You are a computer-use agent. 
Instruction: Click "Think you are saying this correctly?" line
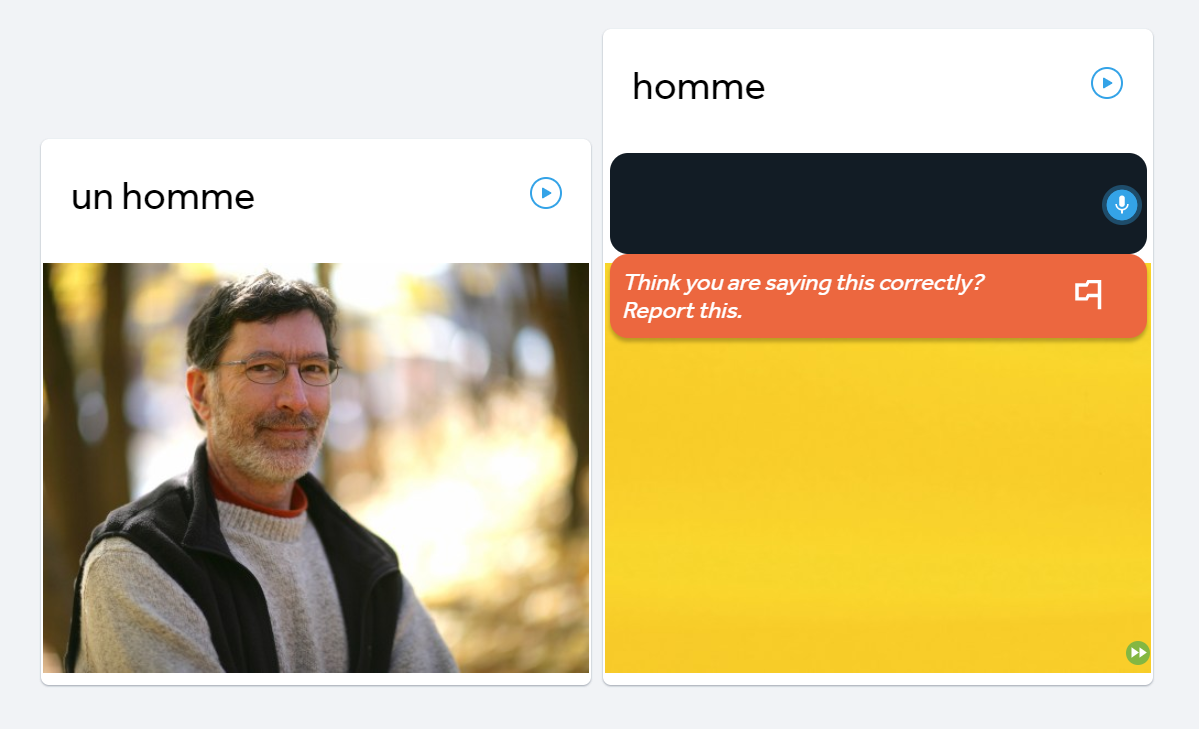click(x=804, y=282)
